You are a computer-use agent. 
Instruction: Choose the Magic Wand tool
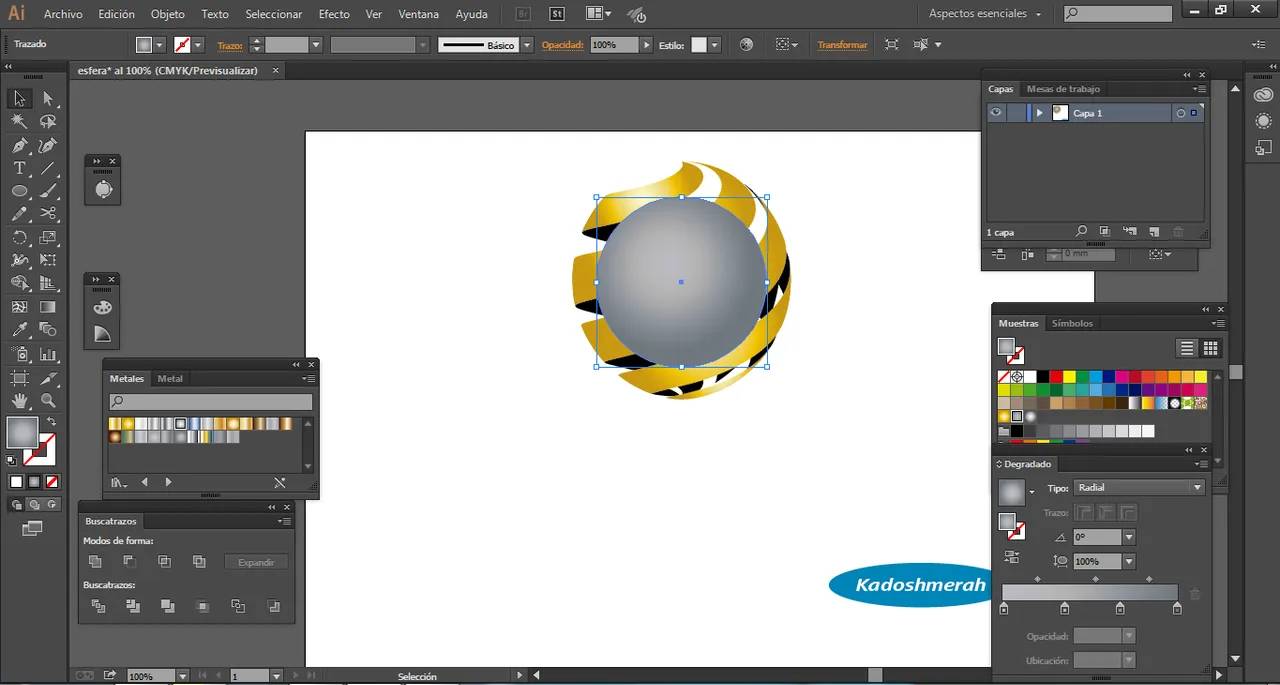click(19, 121)
